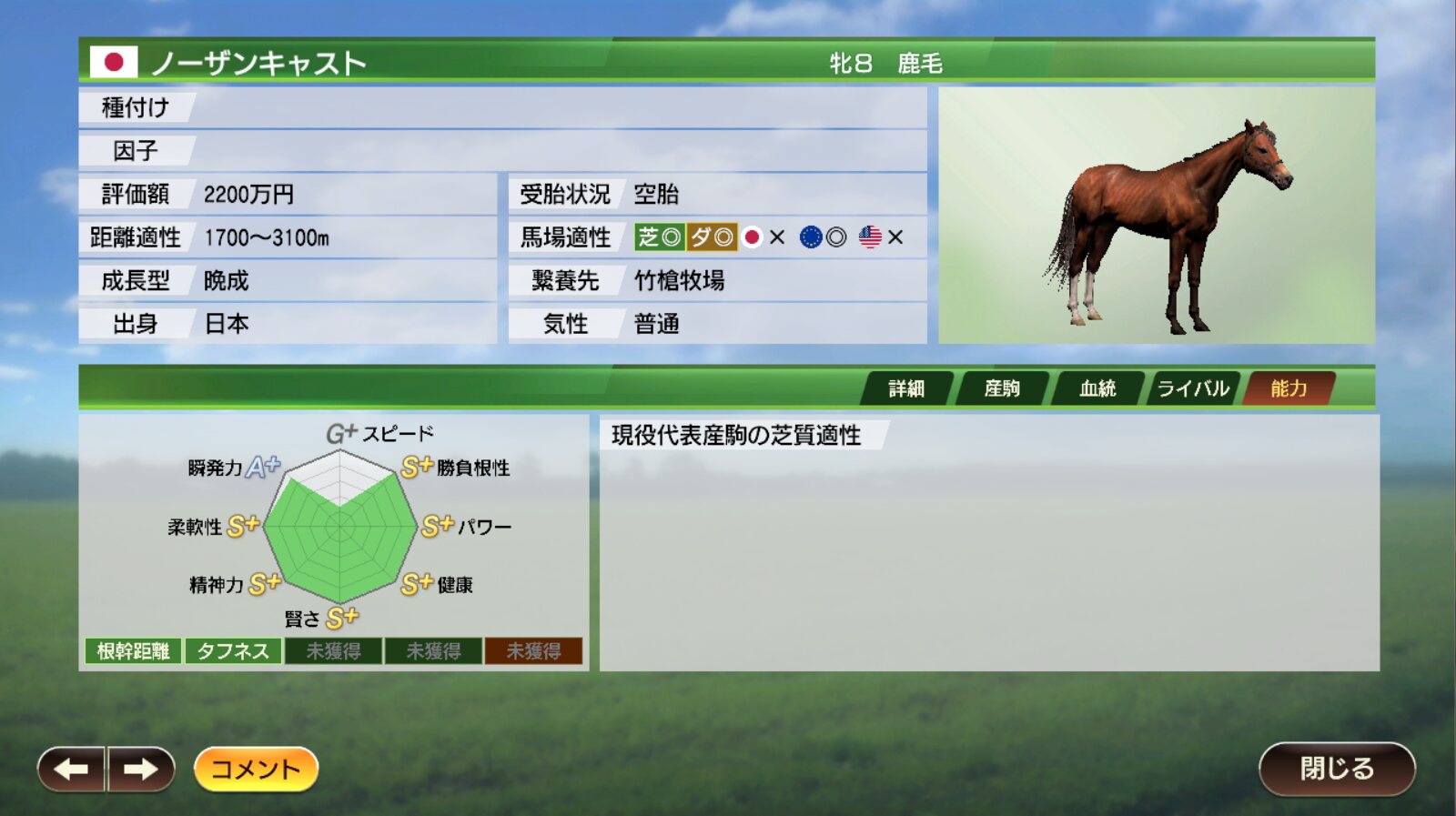
Task: Switch to the 産駒 tab
Action: coord(1002,388)
